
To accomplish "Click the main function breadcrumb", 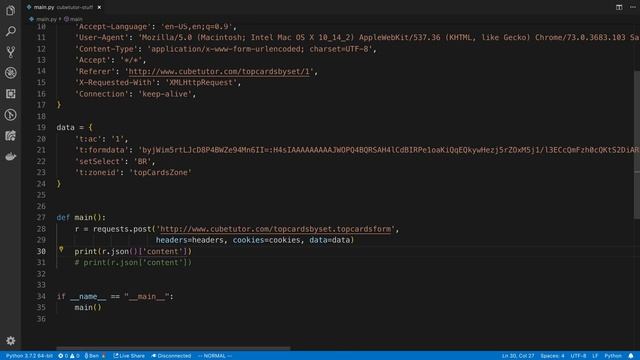I will pos(73,19).
